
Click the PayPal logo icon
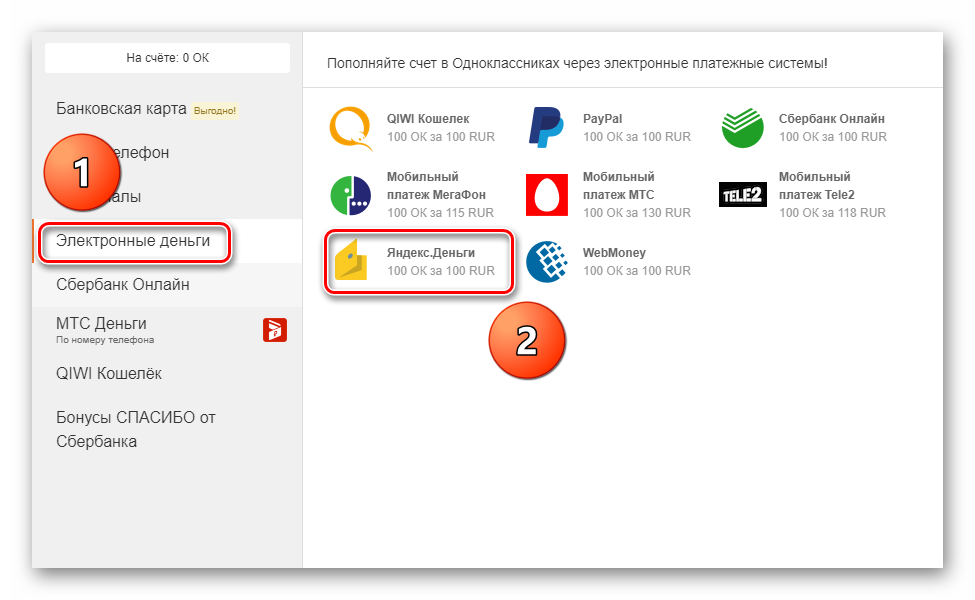(x=547, y=127)
